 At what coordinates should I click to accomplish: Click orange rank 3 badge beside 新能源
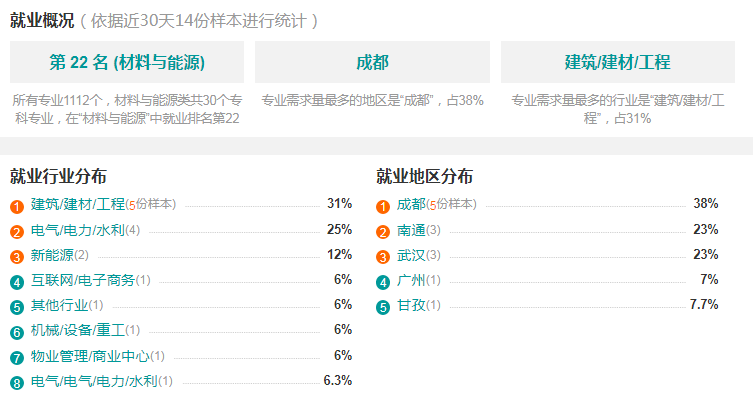[x=17, y=257]
